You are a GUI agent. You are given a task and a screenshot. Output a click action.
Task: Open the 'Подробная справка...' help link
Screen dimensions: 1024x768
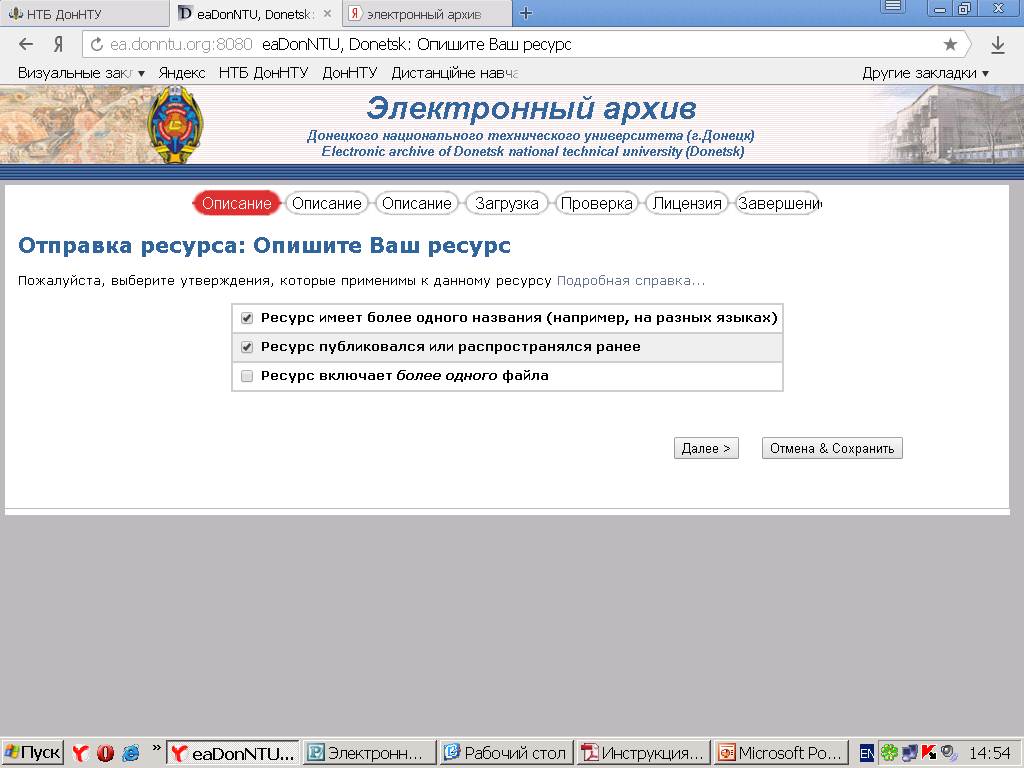click(x=631, y=281)
